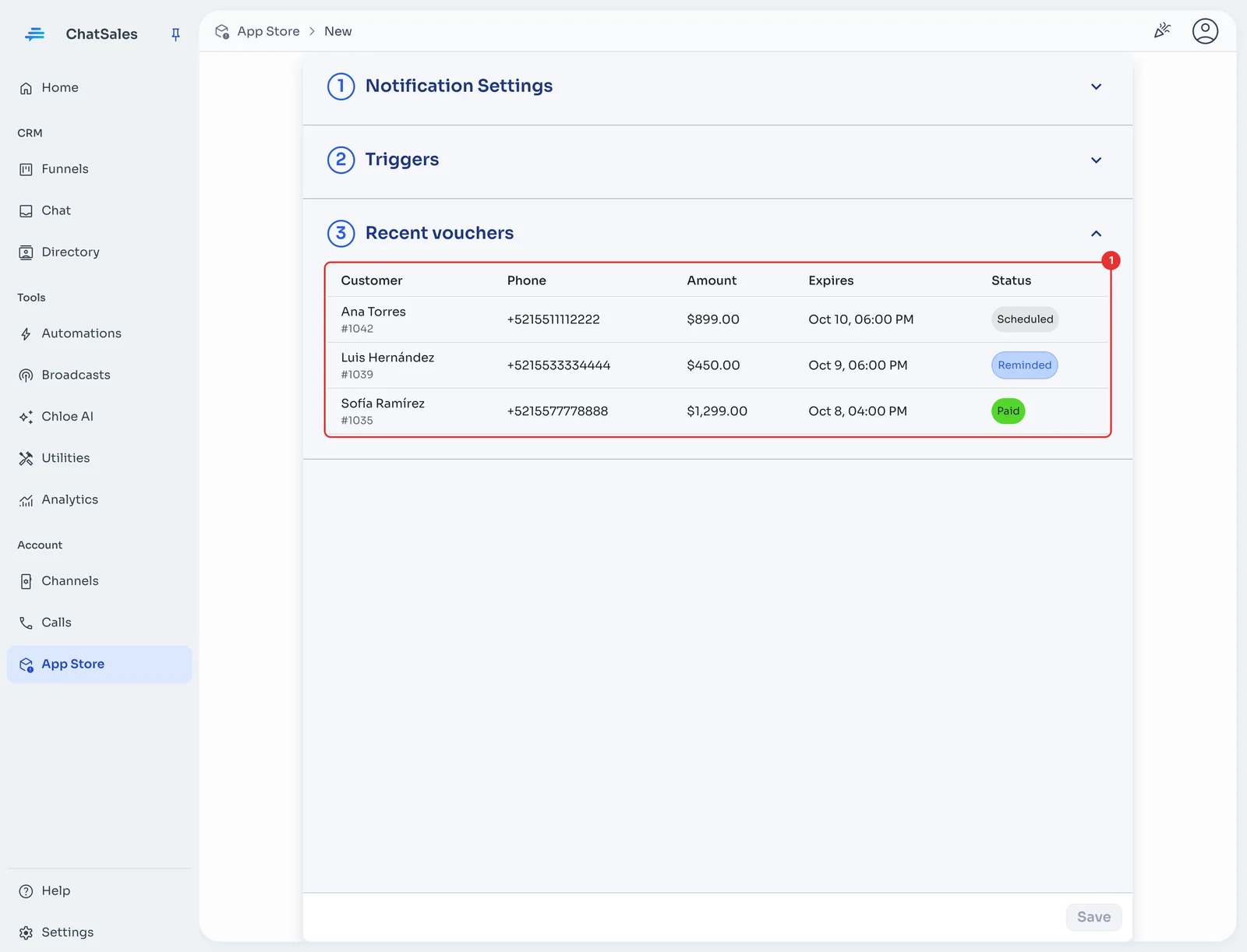Click the ChatSales logo icon
Image resolution: width=1247 pixels, height=952 pixels.
[x=34, y=34]
